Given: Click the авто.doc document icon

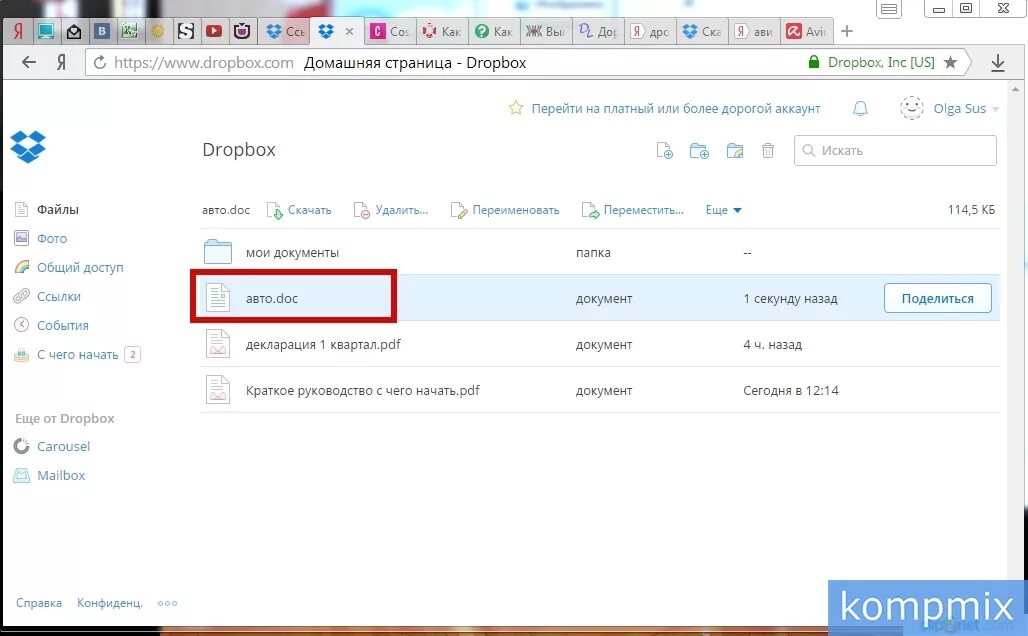Looking at the screenshot, I should click(218, 298).
